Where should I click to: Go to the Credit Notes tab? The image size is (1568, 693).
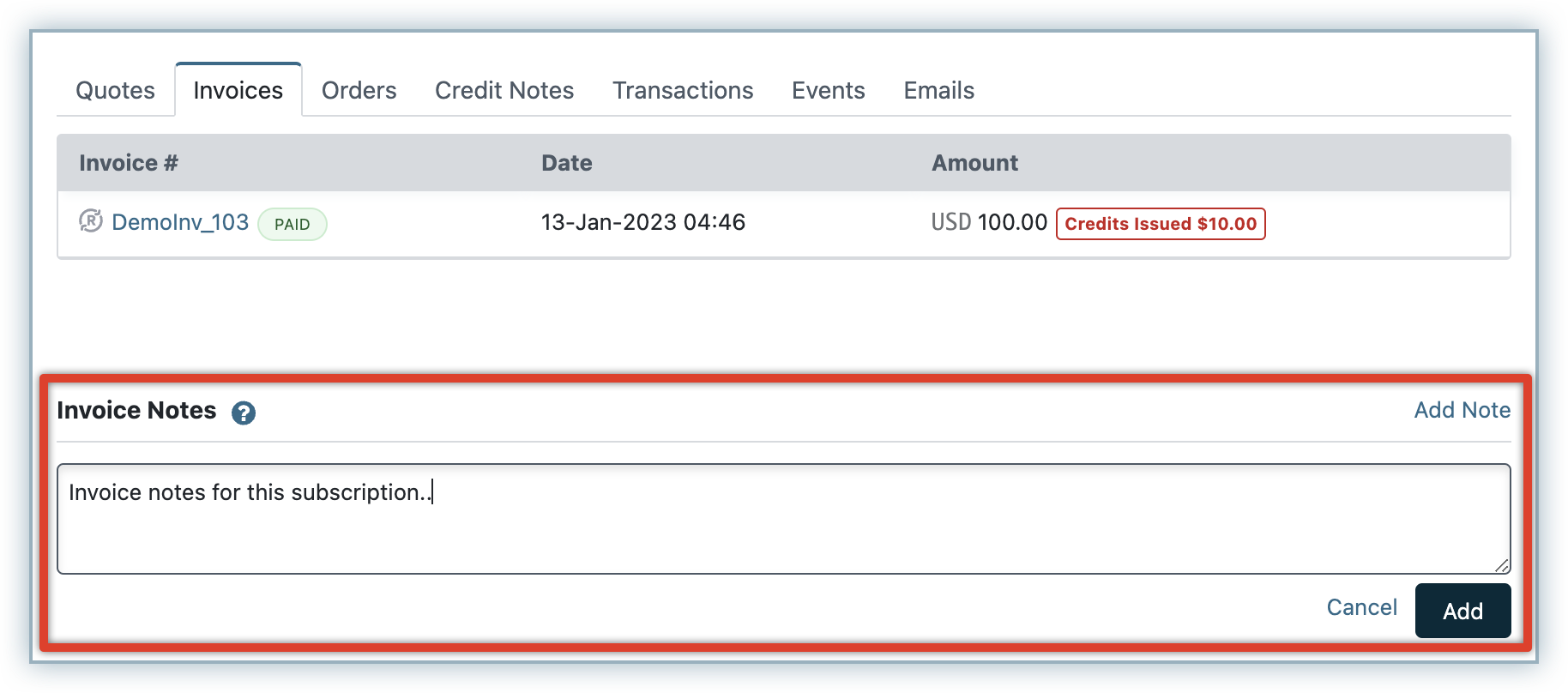pyautogui.click(x=504, y=90)
